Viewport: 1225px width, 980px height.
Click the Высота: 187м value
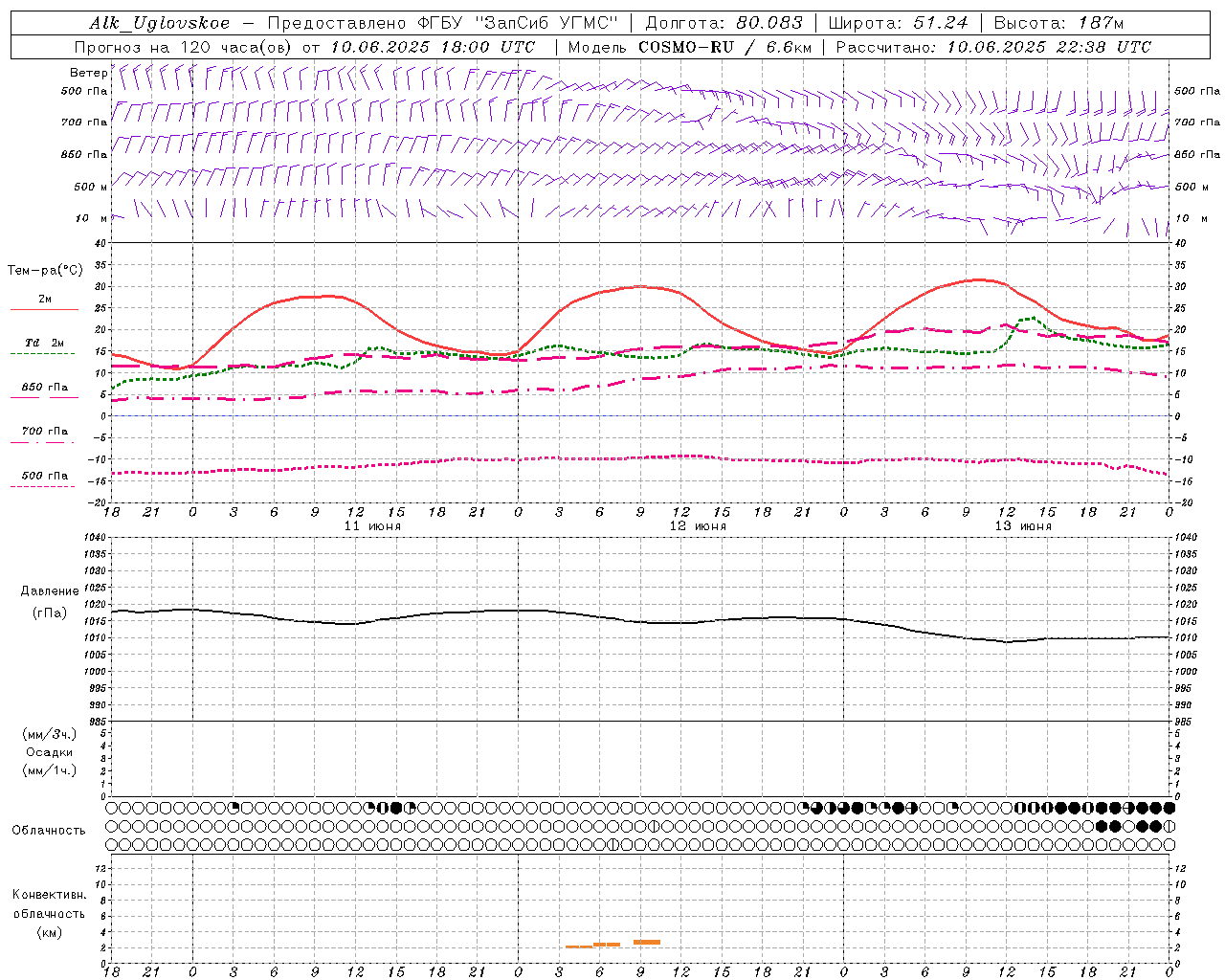1058,23
